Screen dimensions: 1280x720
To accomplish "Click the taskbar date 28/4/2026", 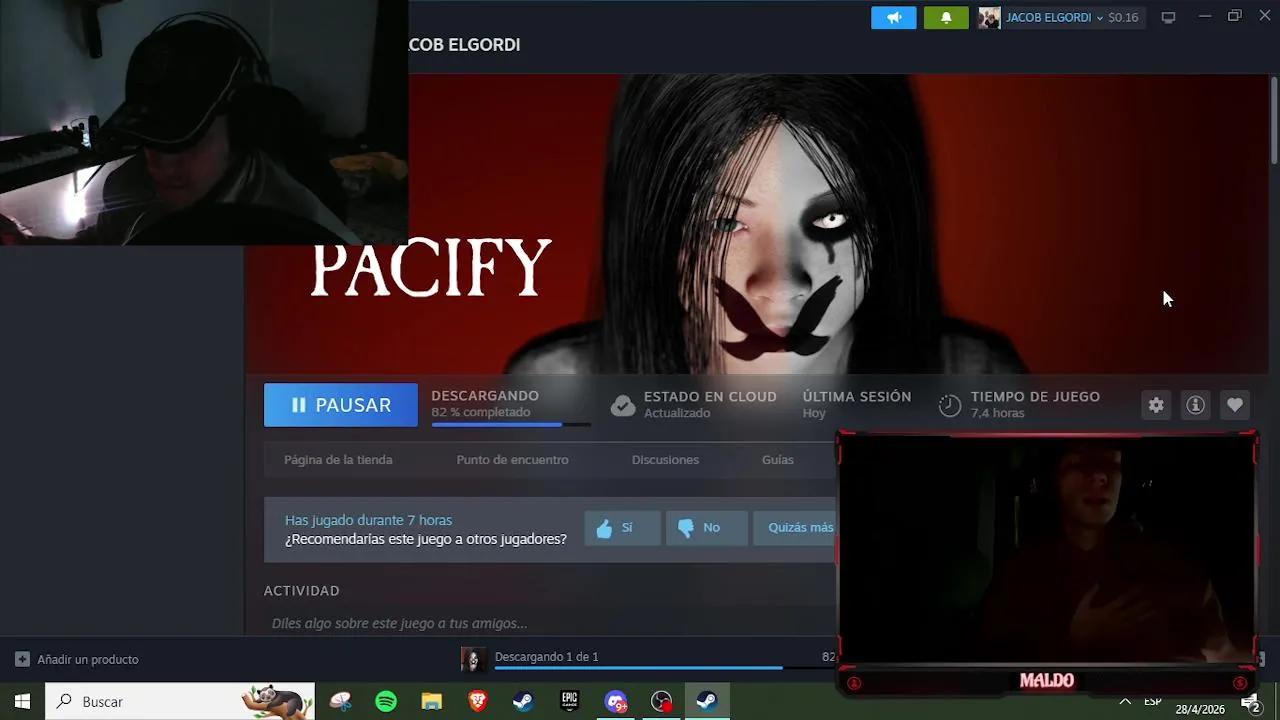I will click(1199, 710).
